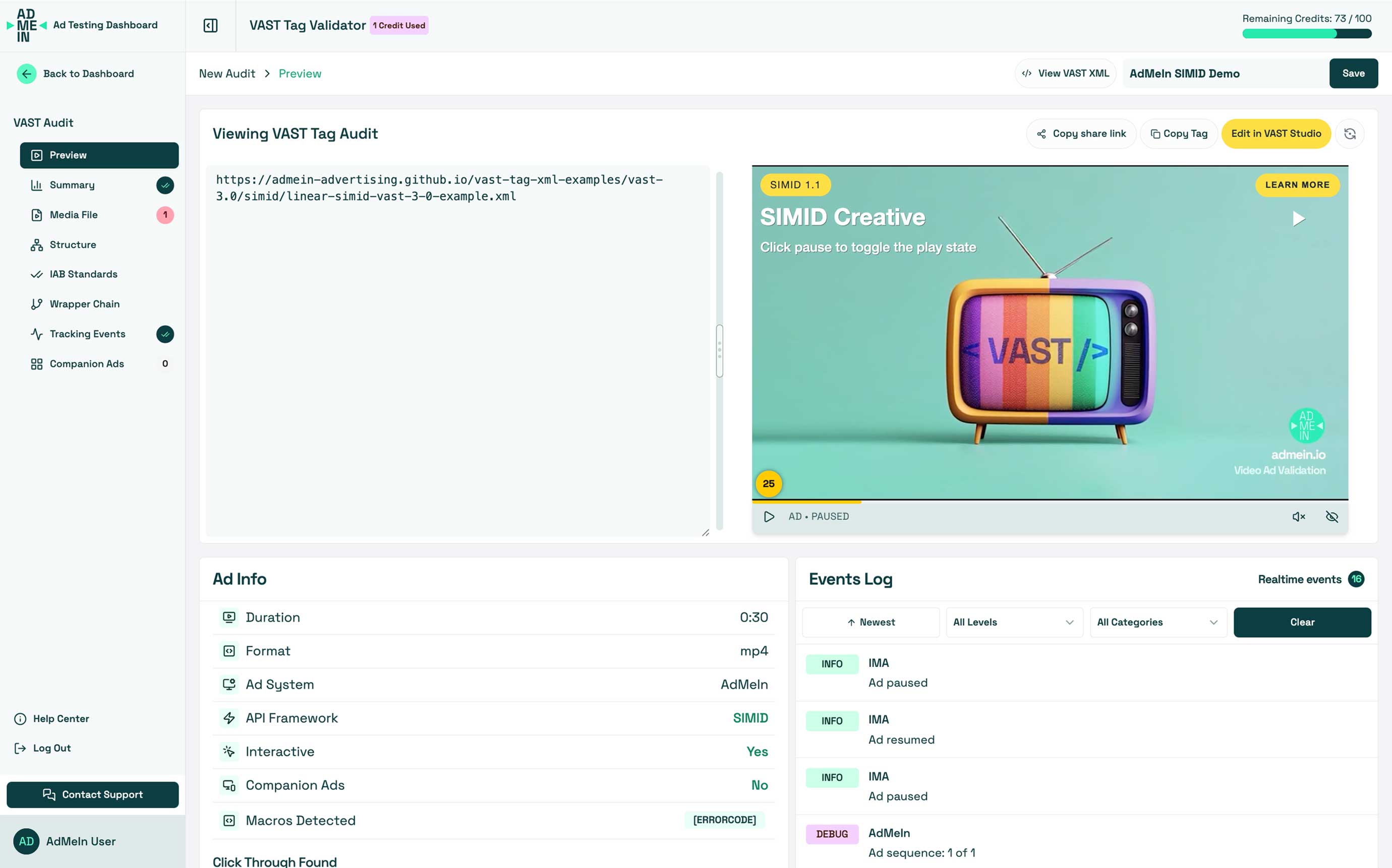Image resolution: width=1392 pixels, height=868 pixels.
Task: Clear the Events Log
Action: pos(1302,623)
